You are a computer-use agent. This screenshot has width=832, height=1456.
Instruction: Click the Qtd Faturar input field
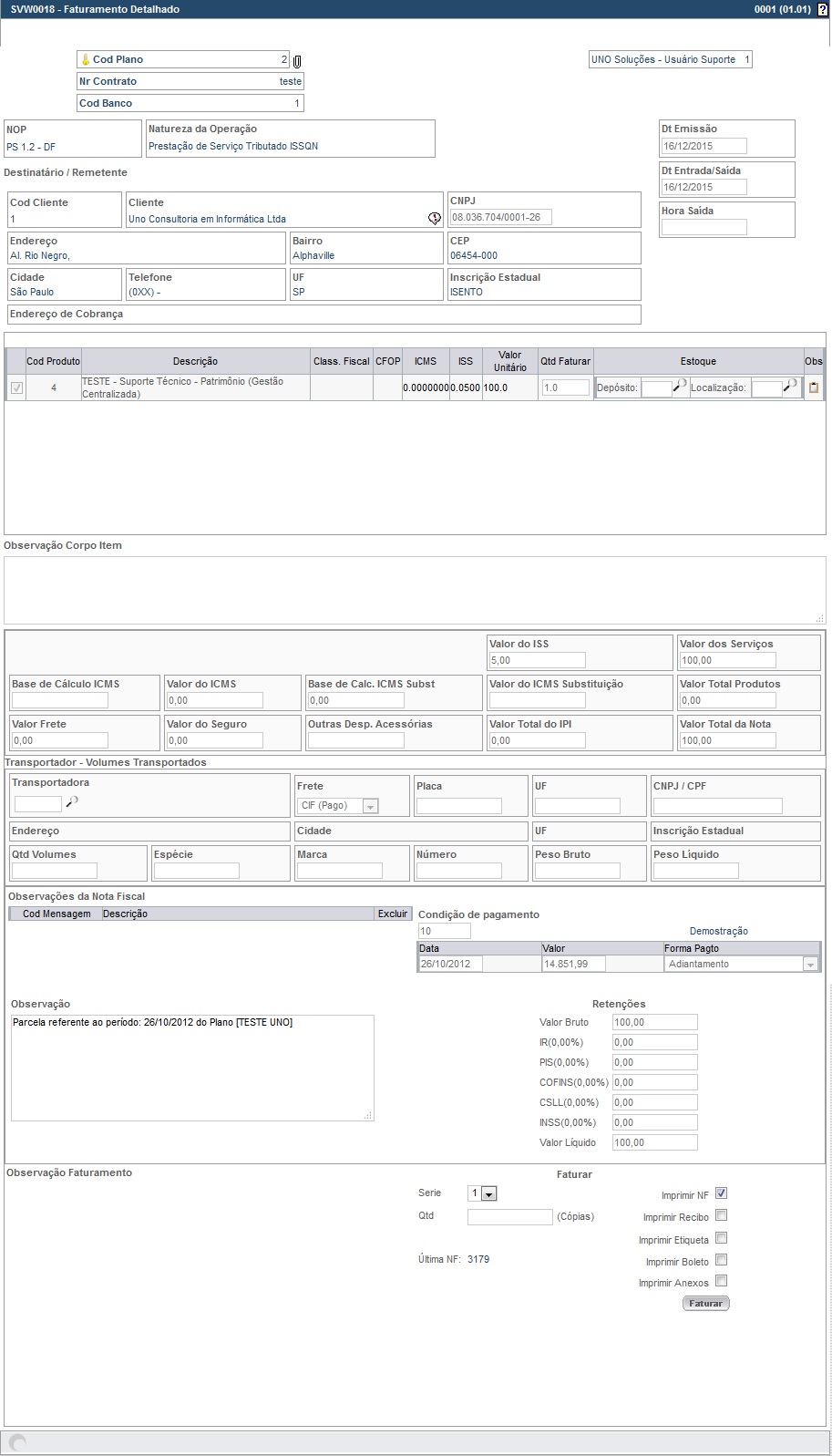pos(564,387)
